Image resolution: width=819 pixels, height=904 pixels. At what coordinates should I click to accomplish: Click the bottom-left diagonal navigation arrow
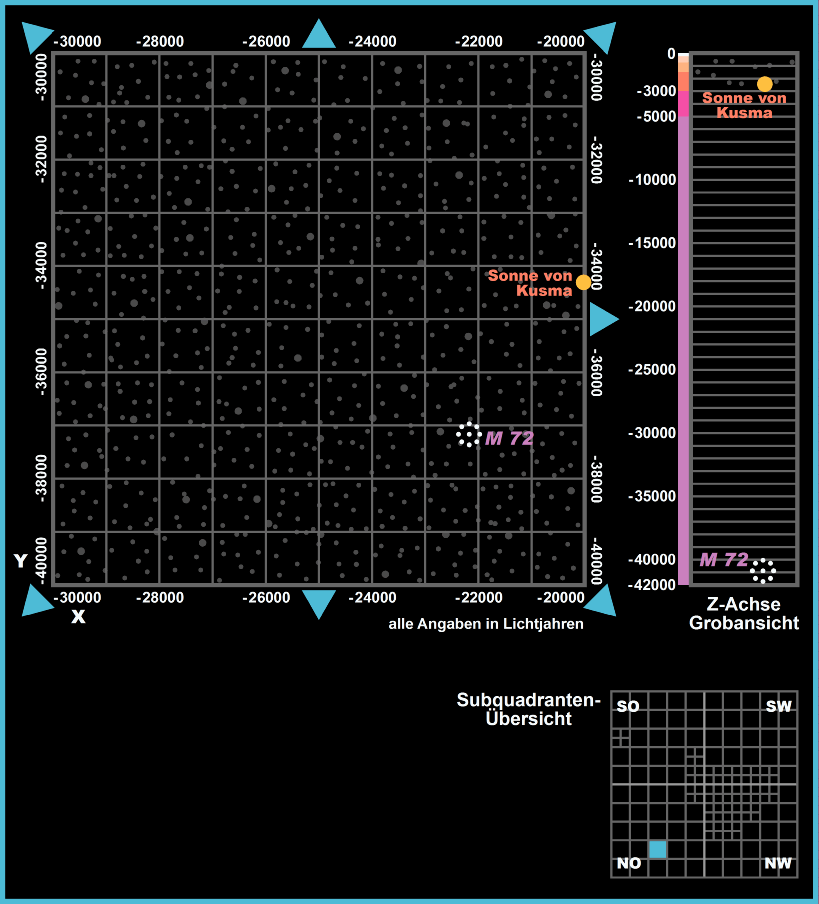pyautogui.click(x=36, y=601)
